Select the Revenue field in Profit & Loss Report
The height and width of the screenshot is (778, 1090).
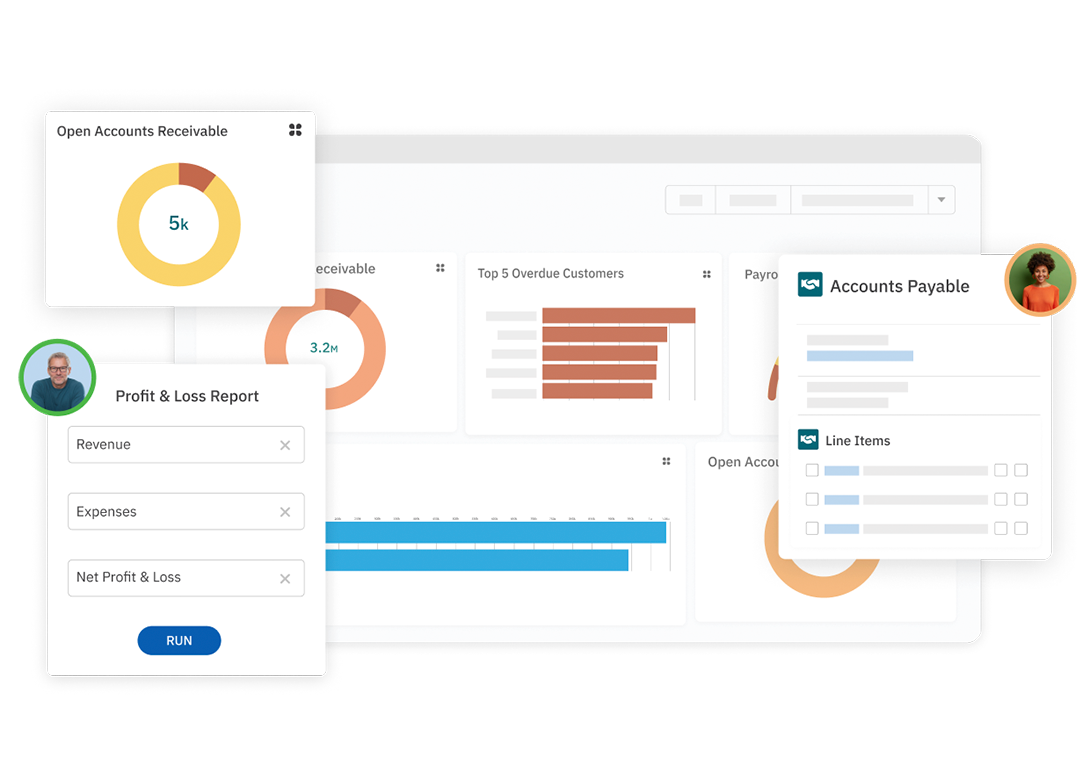[x=186, y=444]
